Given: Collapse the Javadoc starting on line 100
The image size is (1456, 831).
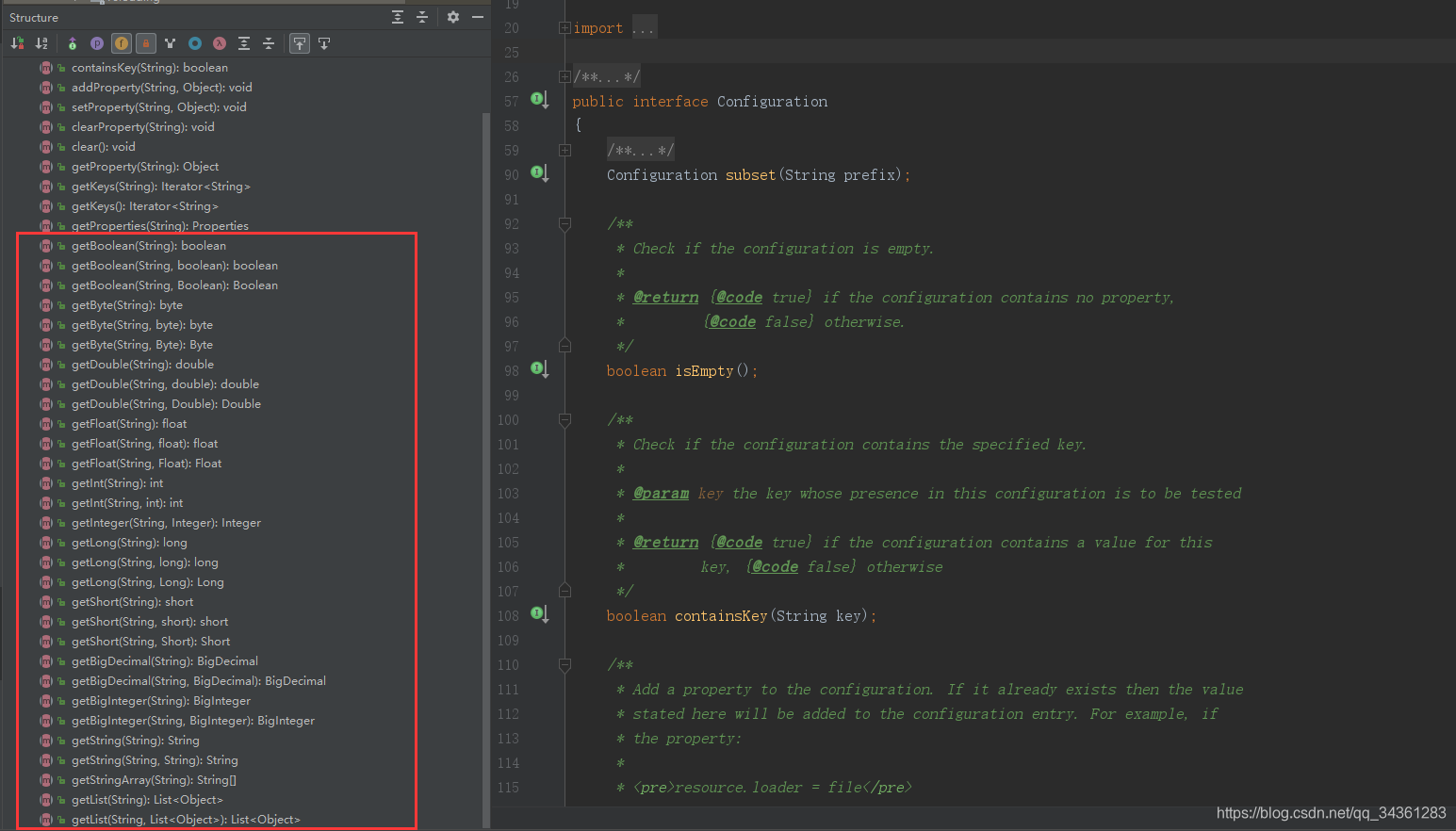Looking at the screenshot, I should [x=564, y=420].
